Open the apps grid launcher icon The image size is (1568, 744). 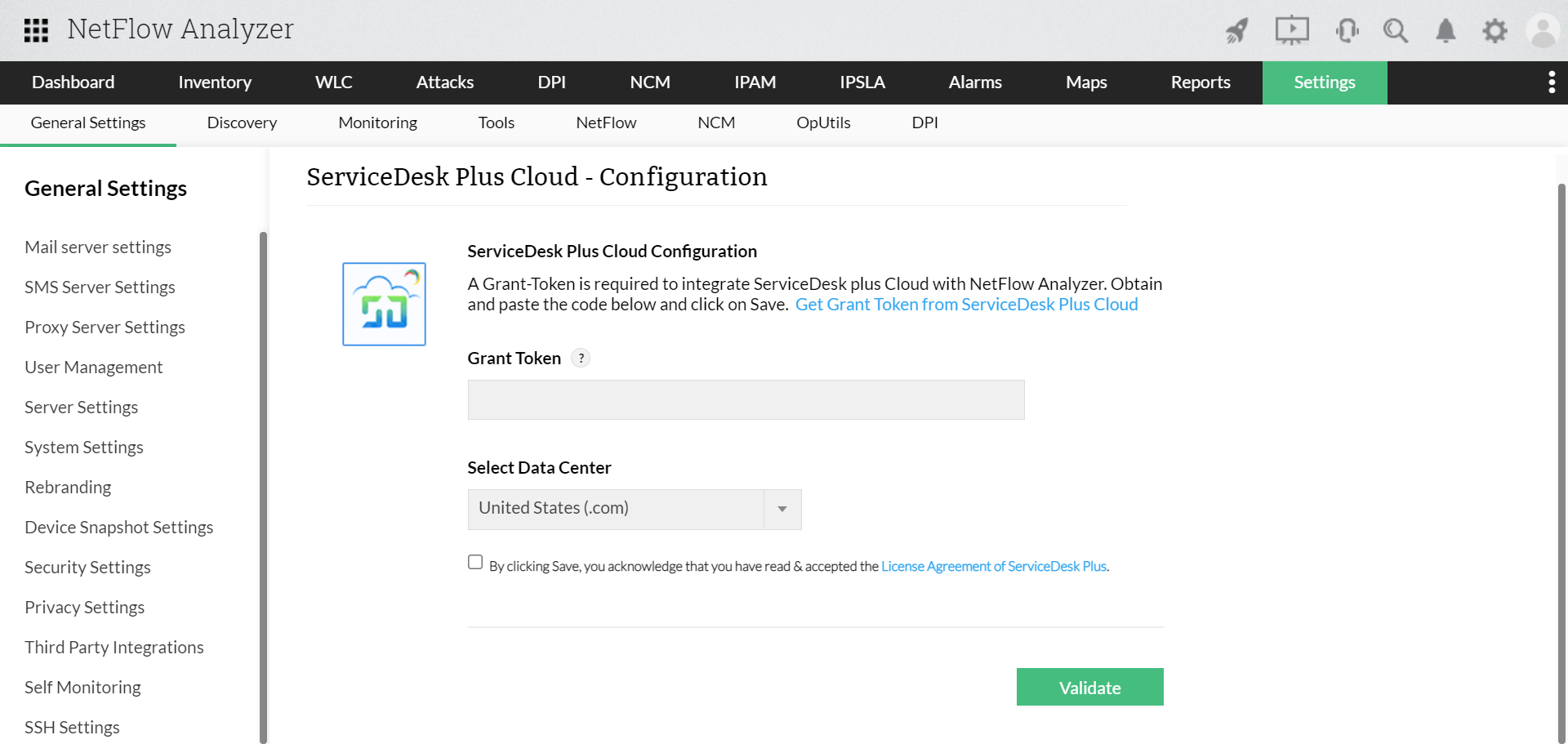click(x=36, y=30)
